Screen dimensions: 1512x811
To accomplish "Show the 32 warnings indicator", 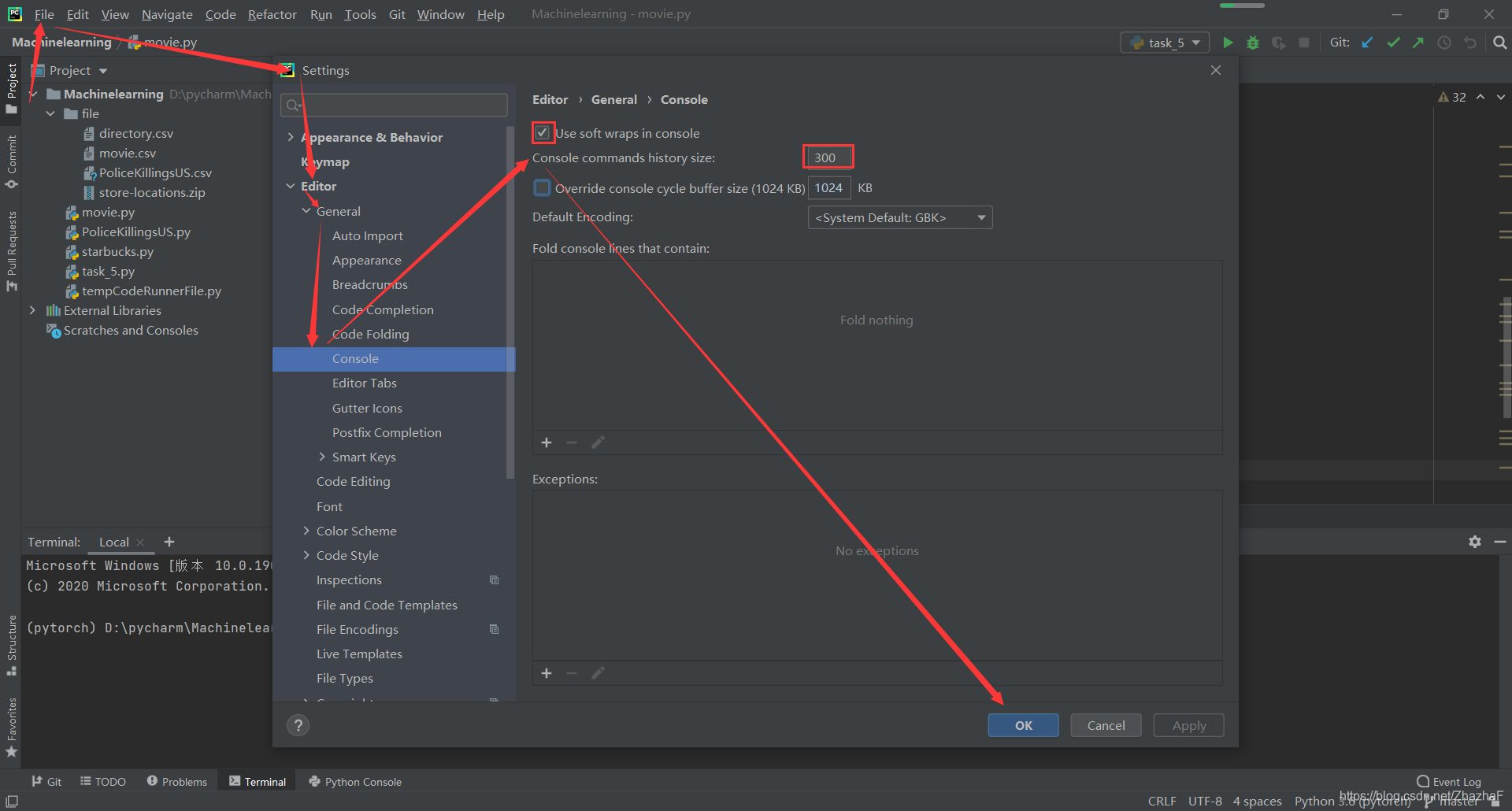I will pos(1452,97).
